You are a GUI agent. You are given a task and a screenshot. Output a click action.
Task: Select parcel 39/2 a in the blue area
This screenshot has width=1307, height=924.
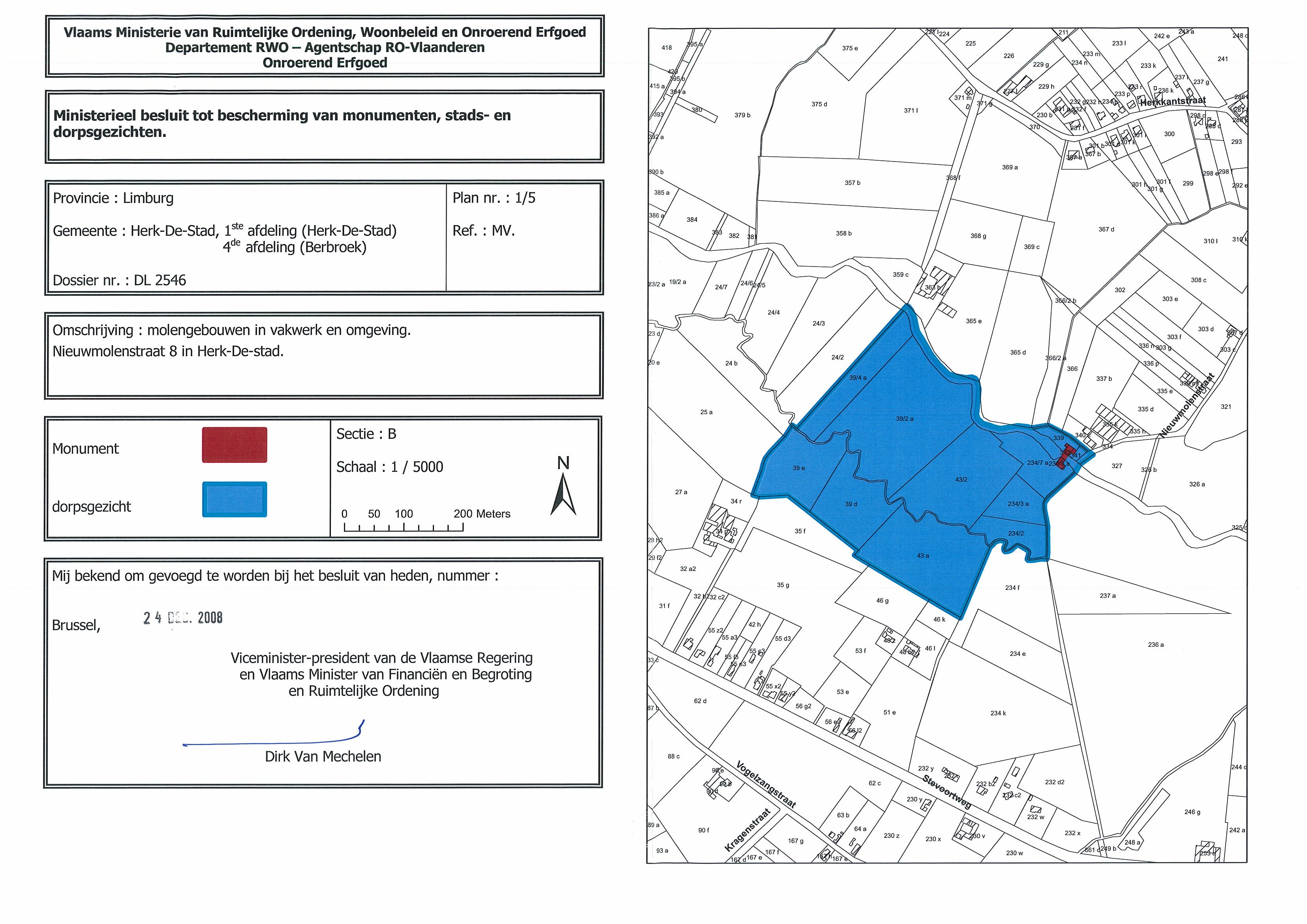click(x=905, y=419)
